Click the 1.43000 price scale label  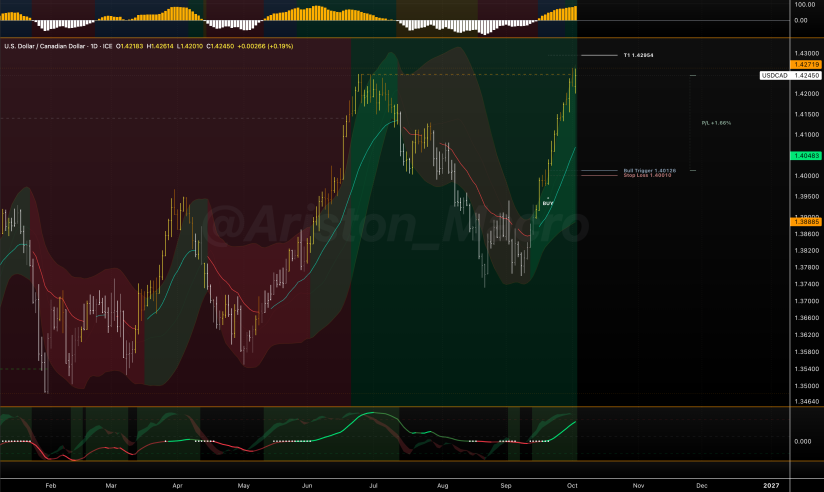point(807,54)
